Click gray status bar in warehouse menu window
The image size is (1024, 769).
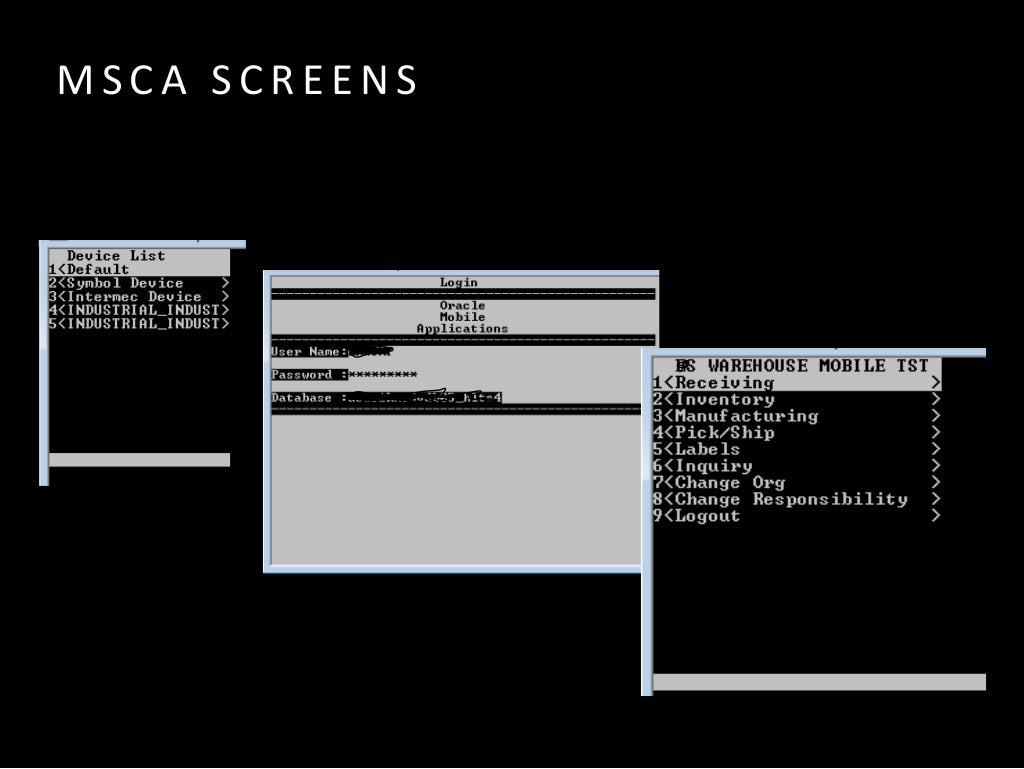pos(819,682)
